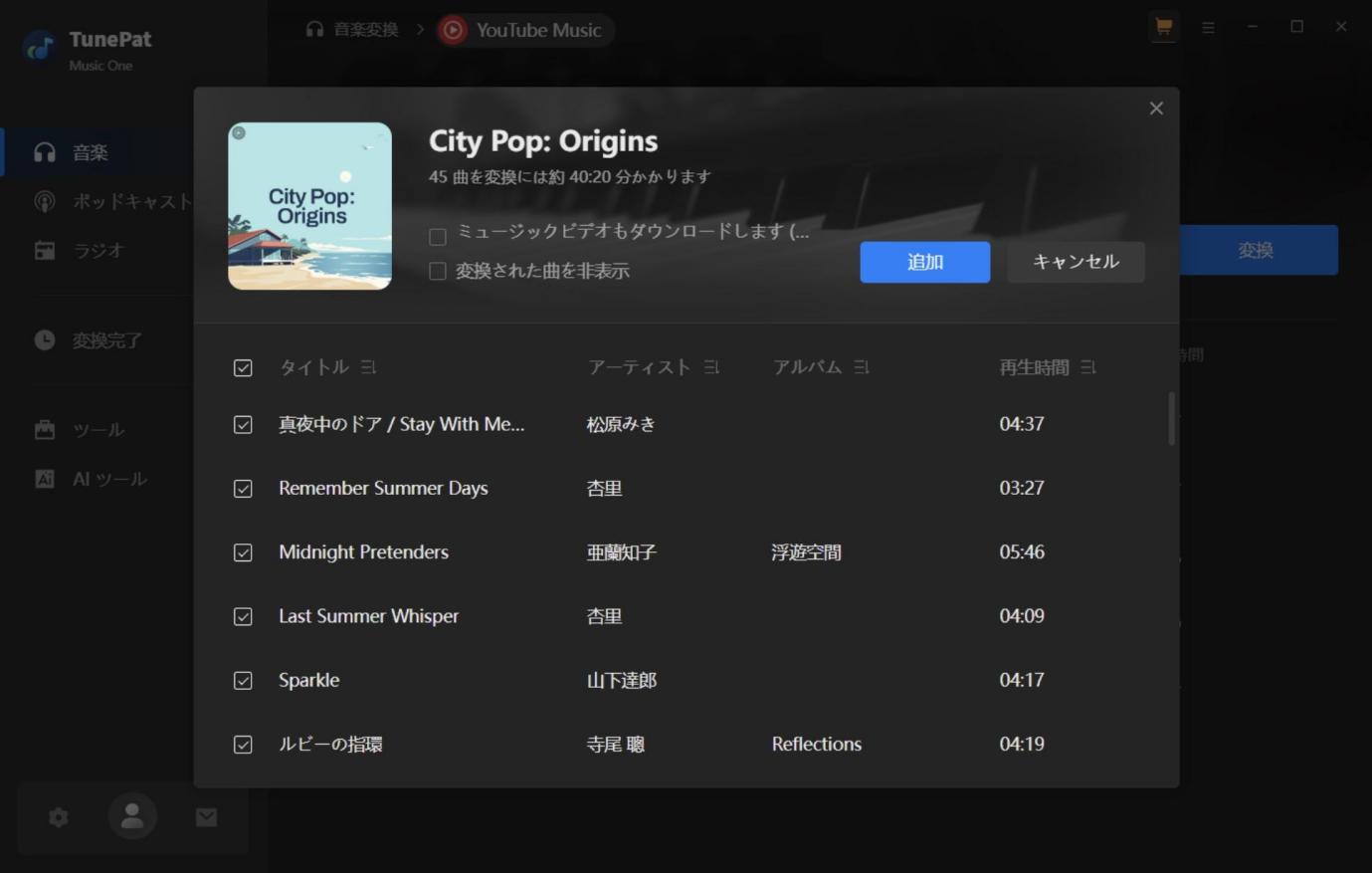Close the City Pop: Origins dialog

coord(1156,108)
